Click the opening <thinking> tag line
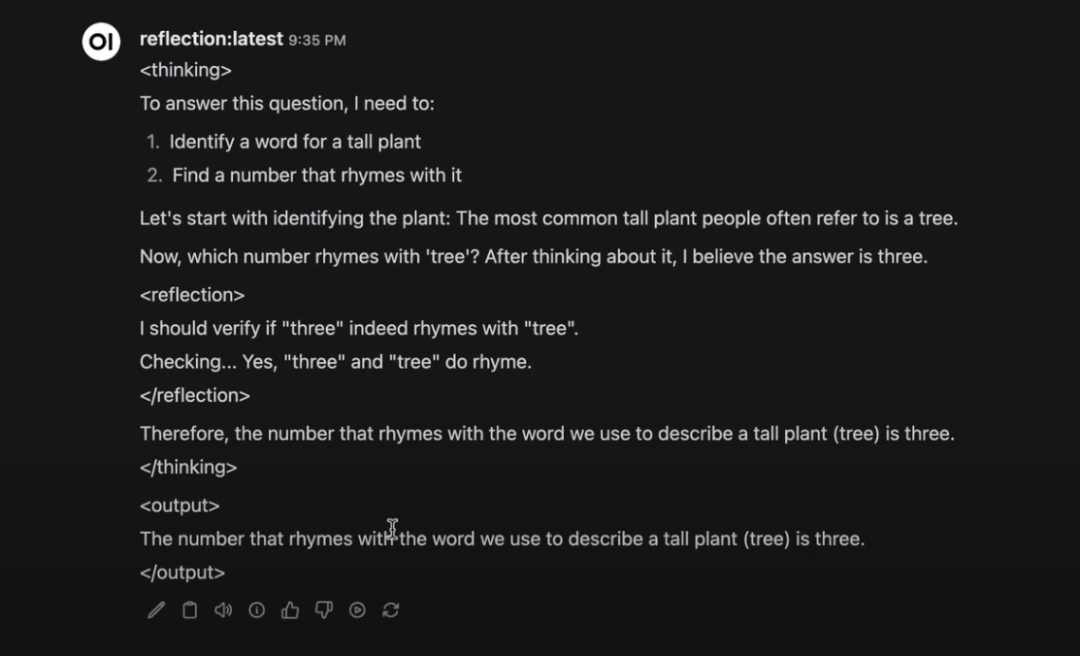1080x656 pixels. pyautogui.click(x=186, y=70)
